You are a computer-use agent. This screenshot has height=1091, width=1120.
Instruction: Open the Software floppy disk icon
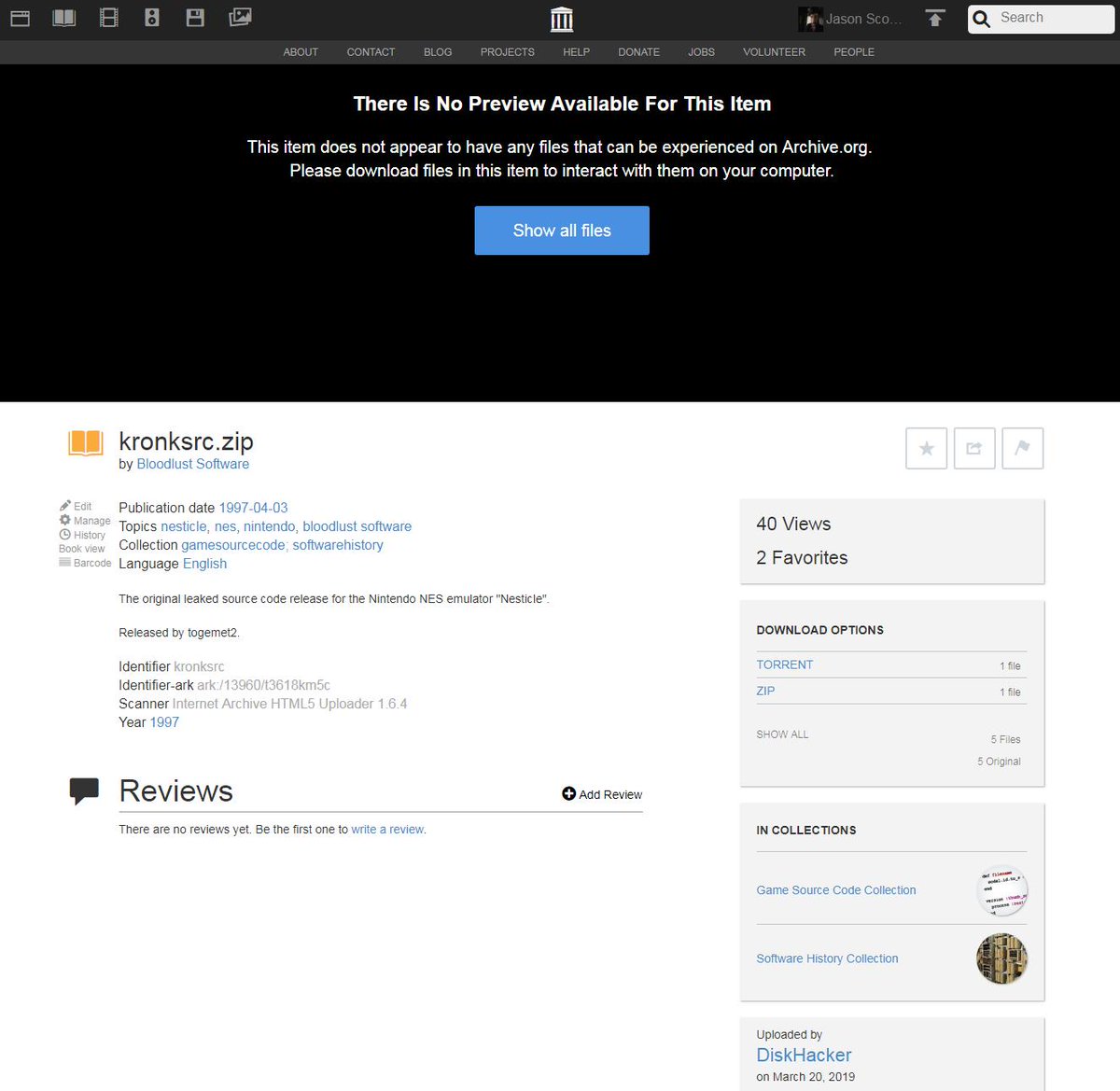click(x=195, y=18)
